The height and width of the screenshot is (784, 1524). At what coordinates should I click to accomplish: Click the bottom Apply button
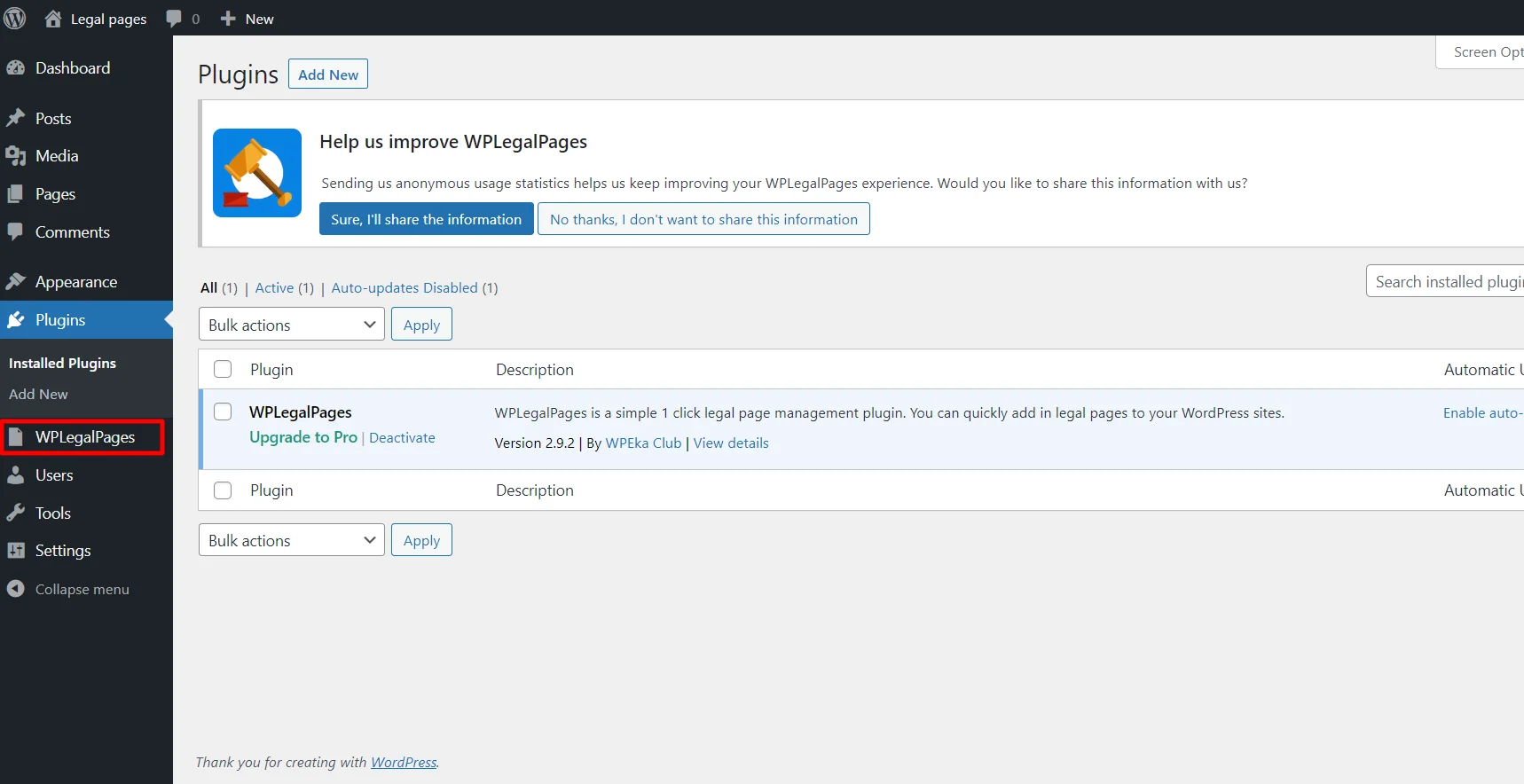tap(421, 540)
